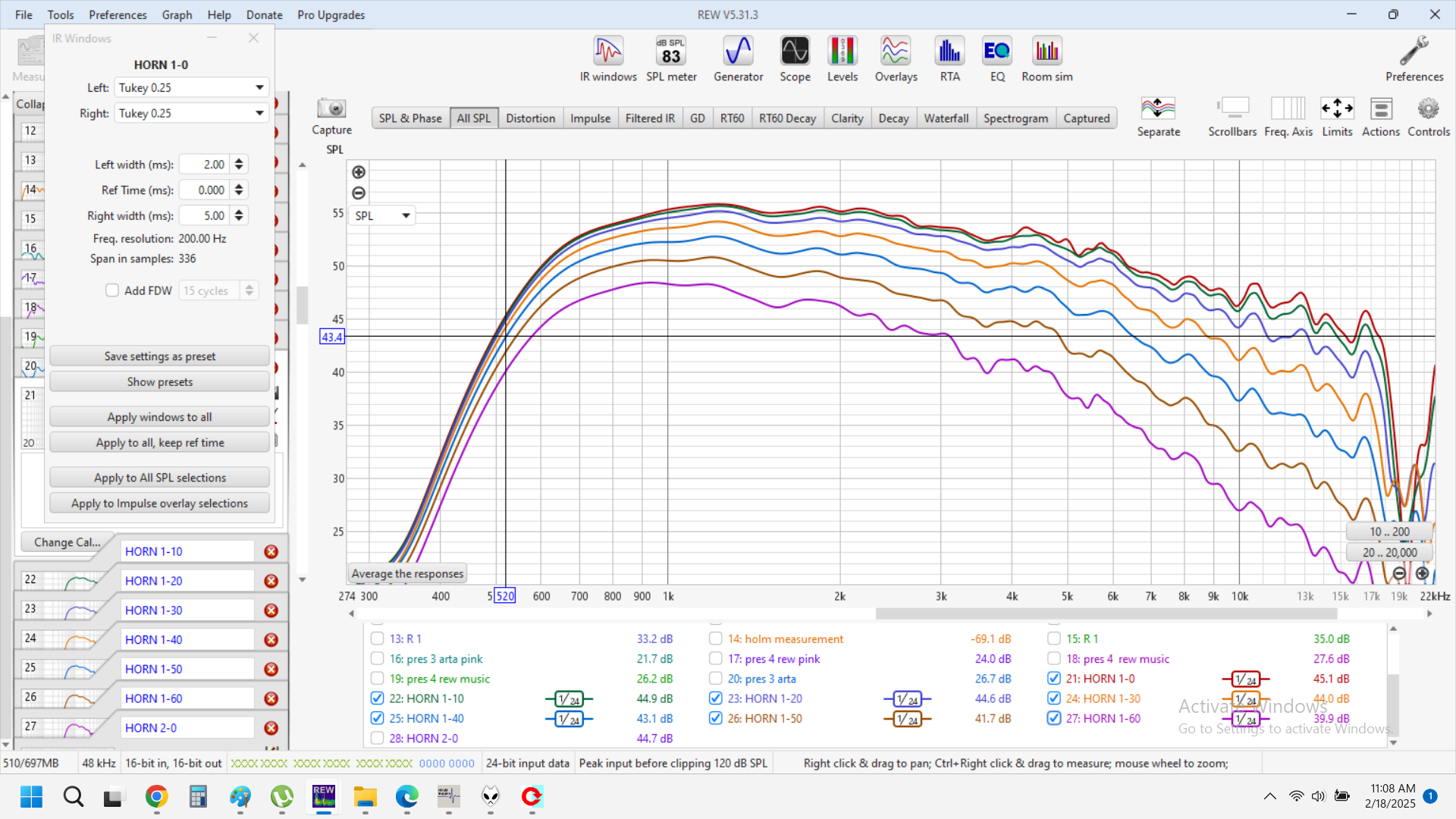Click HORN 1-30 line color swatch
The height and width of the screenshot is (819, 1456).
click(x=1245, y=699)
